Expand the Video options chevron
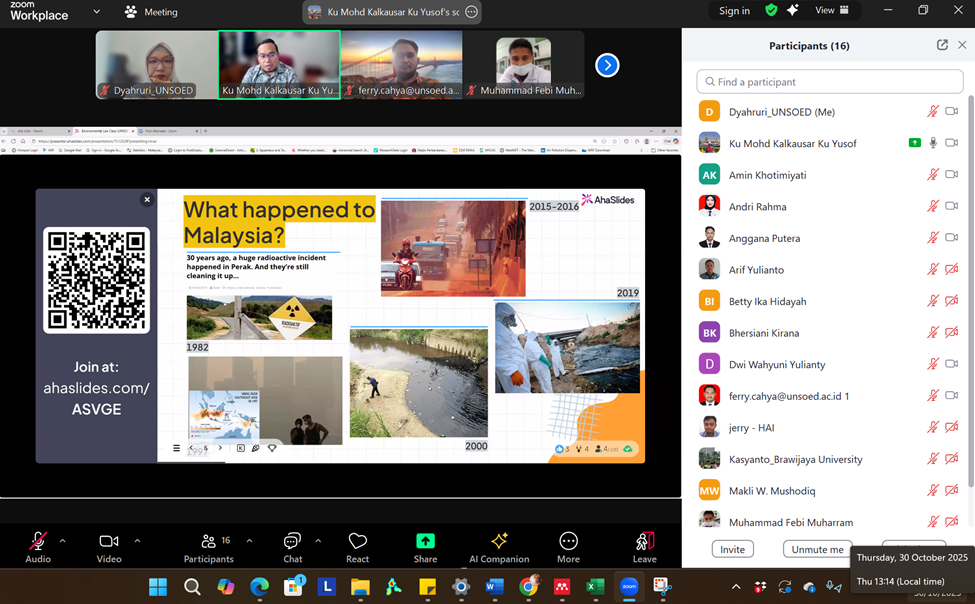The image size is (975, 604). 137,541
